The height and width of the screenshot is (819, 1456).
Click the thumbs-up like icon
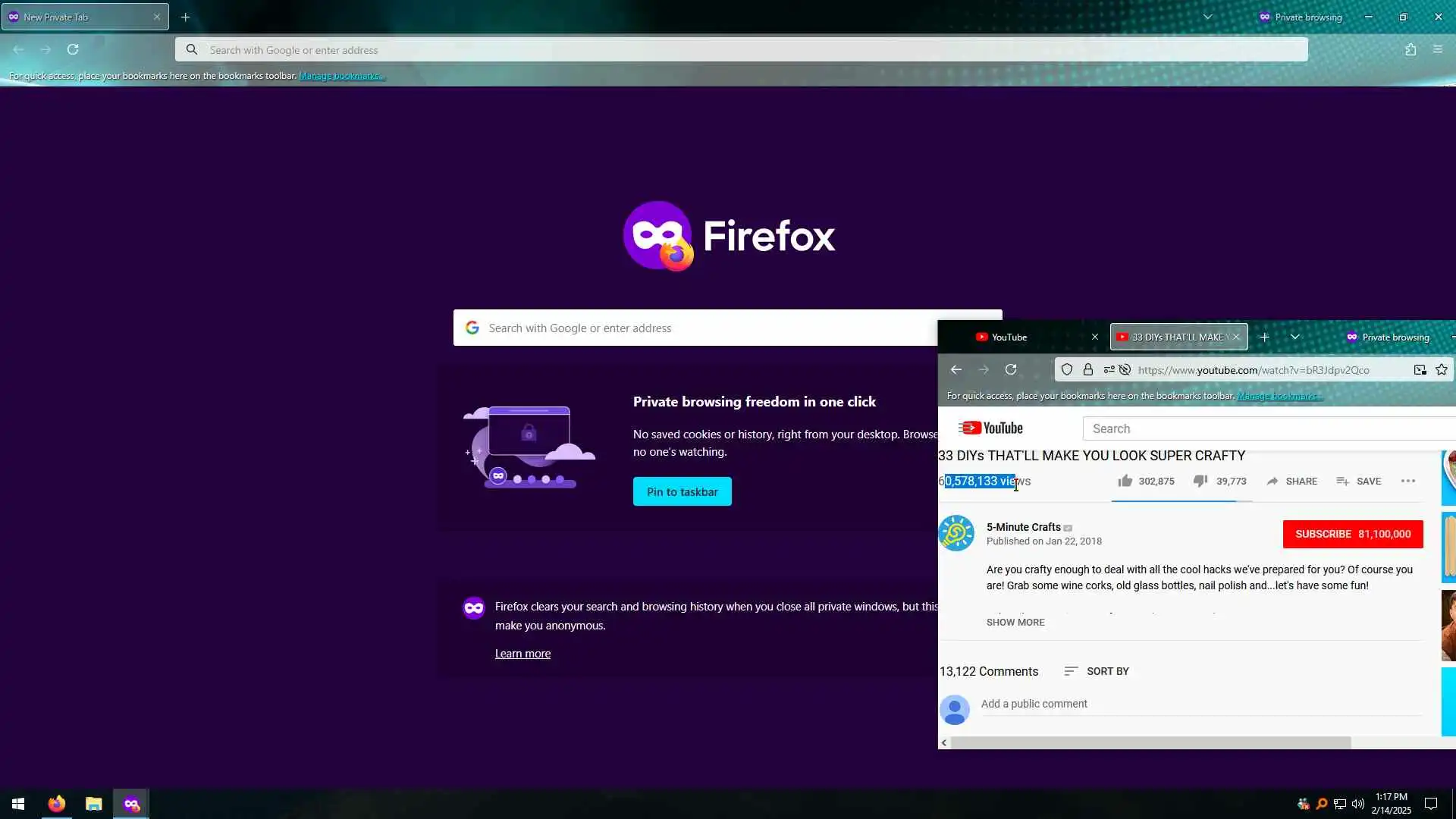[x=1125, y=481]
